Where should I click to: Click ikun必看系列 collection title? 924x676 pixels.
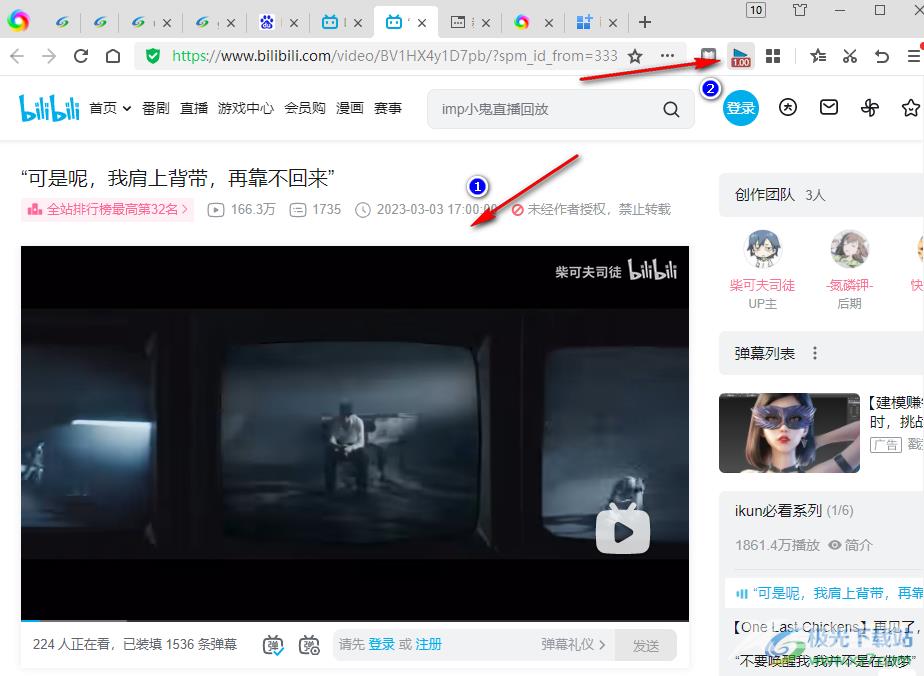click(778, 510)
